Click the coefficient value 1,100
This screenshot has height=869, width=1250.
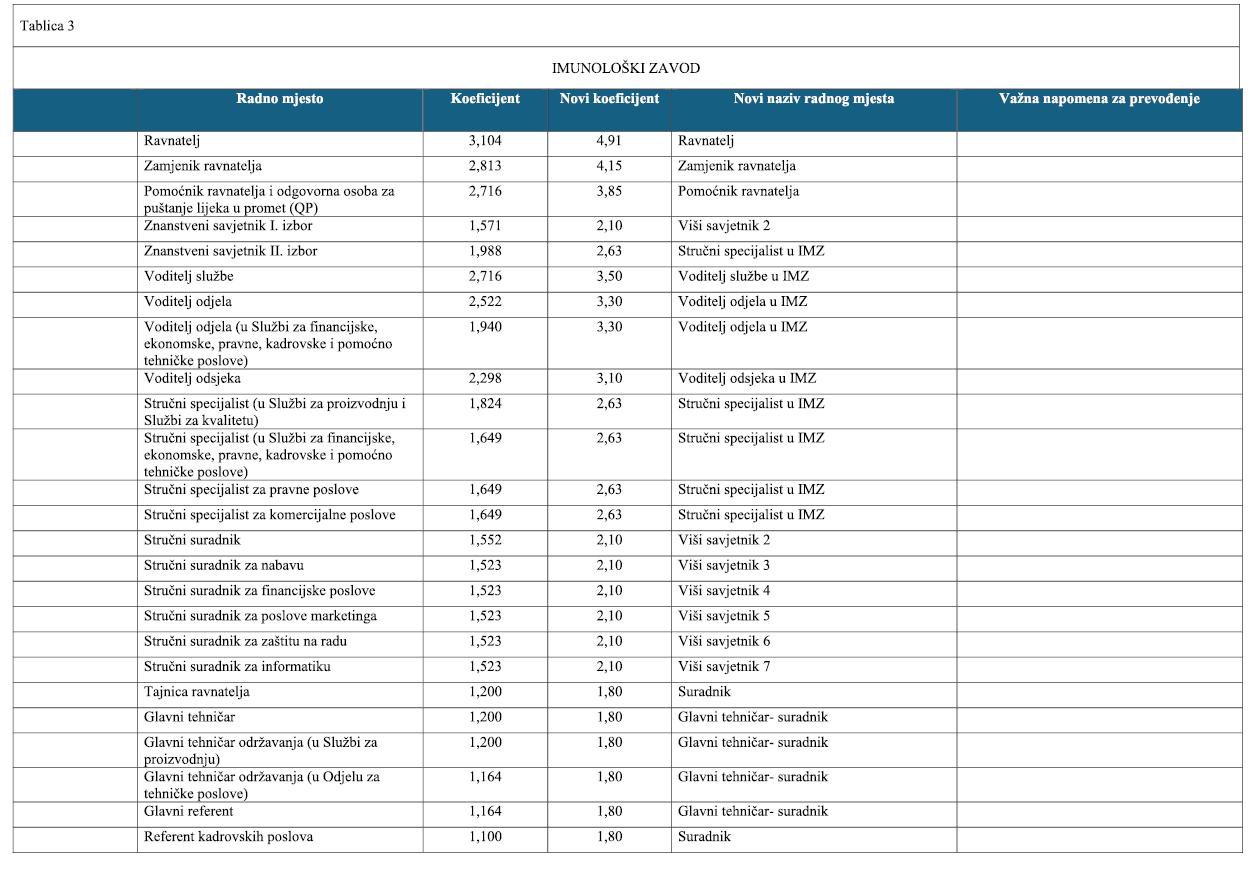pos(485,837)
